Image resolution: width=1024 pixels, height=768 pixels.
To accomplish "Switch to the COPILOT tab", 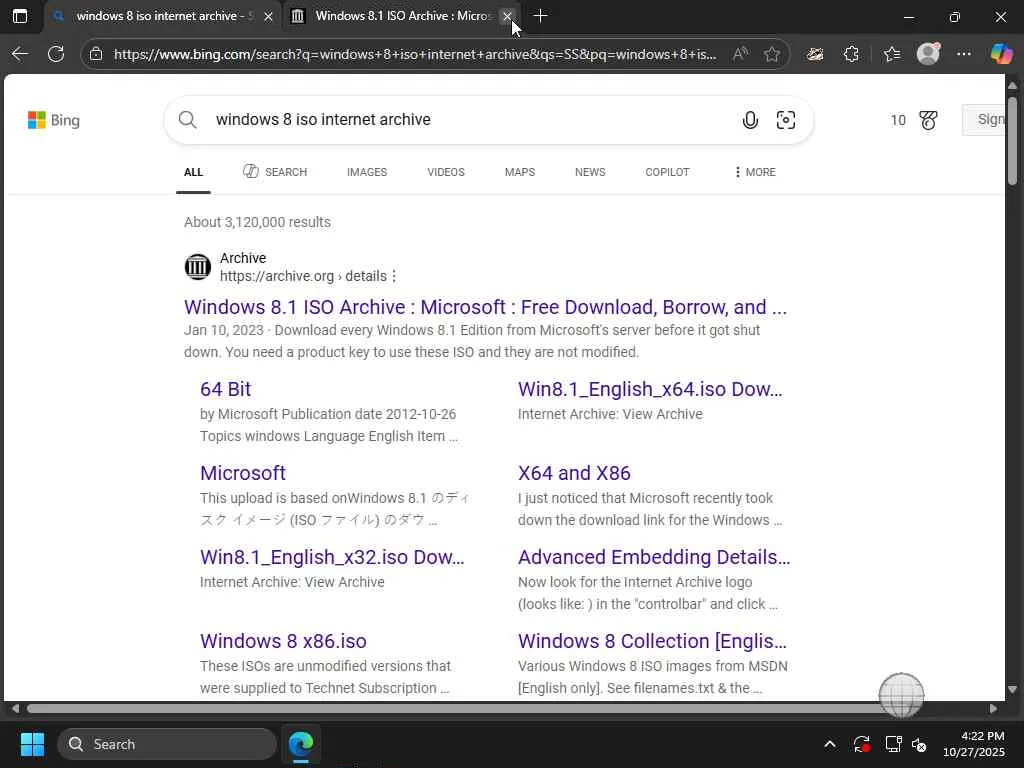I will (667, 172).
